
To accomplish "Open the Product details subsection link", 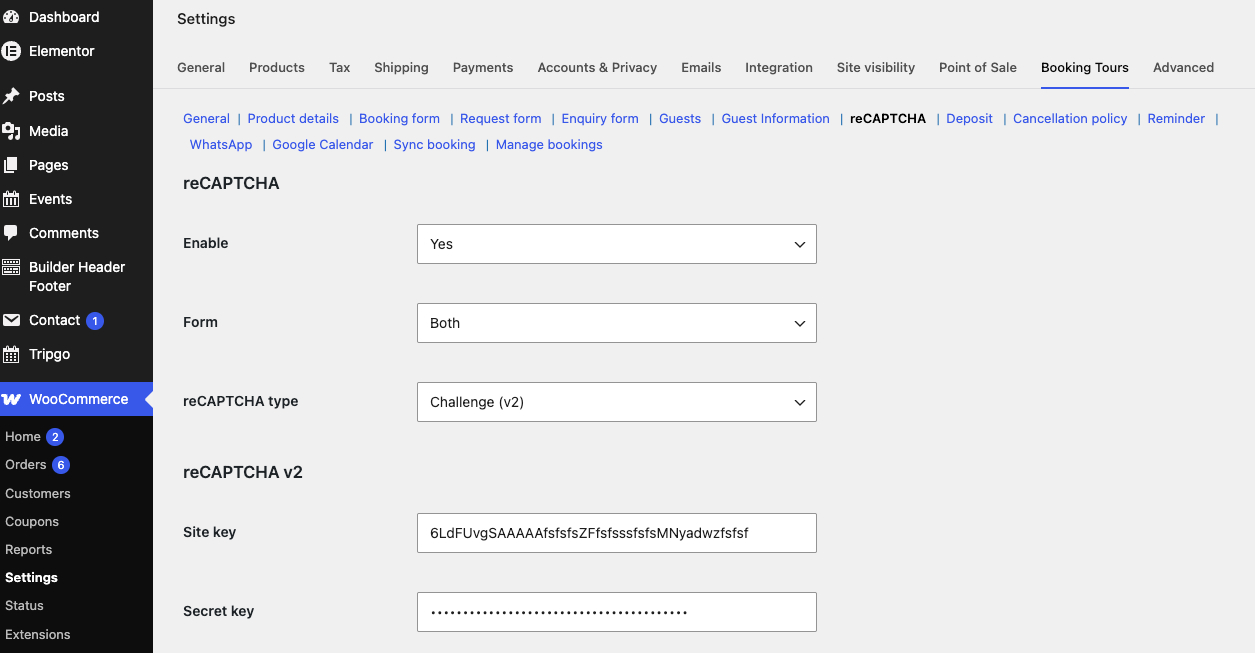I will (x=293, y=118).
